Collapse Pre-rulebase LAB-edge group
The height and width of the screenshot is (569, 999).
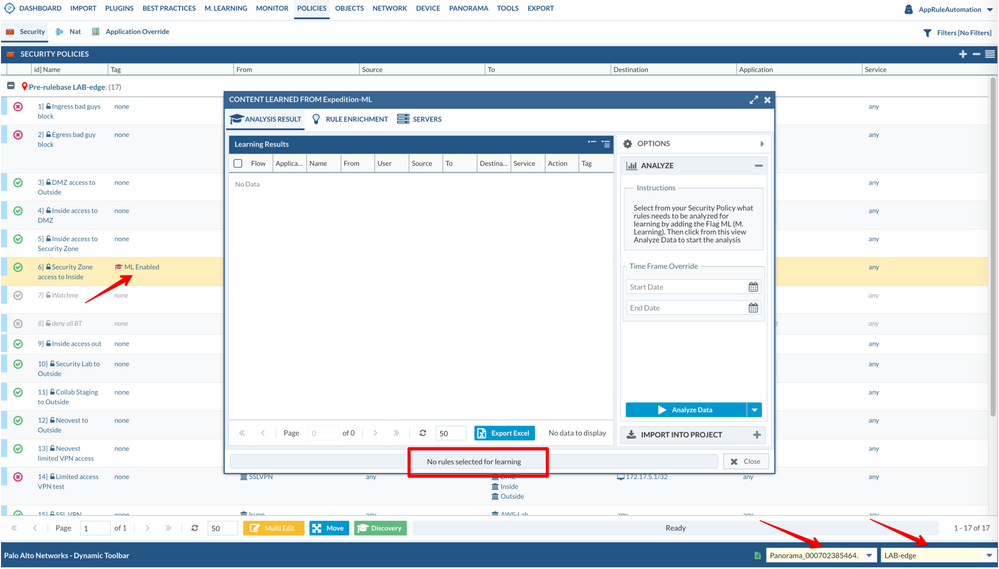tap(11, 86)
